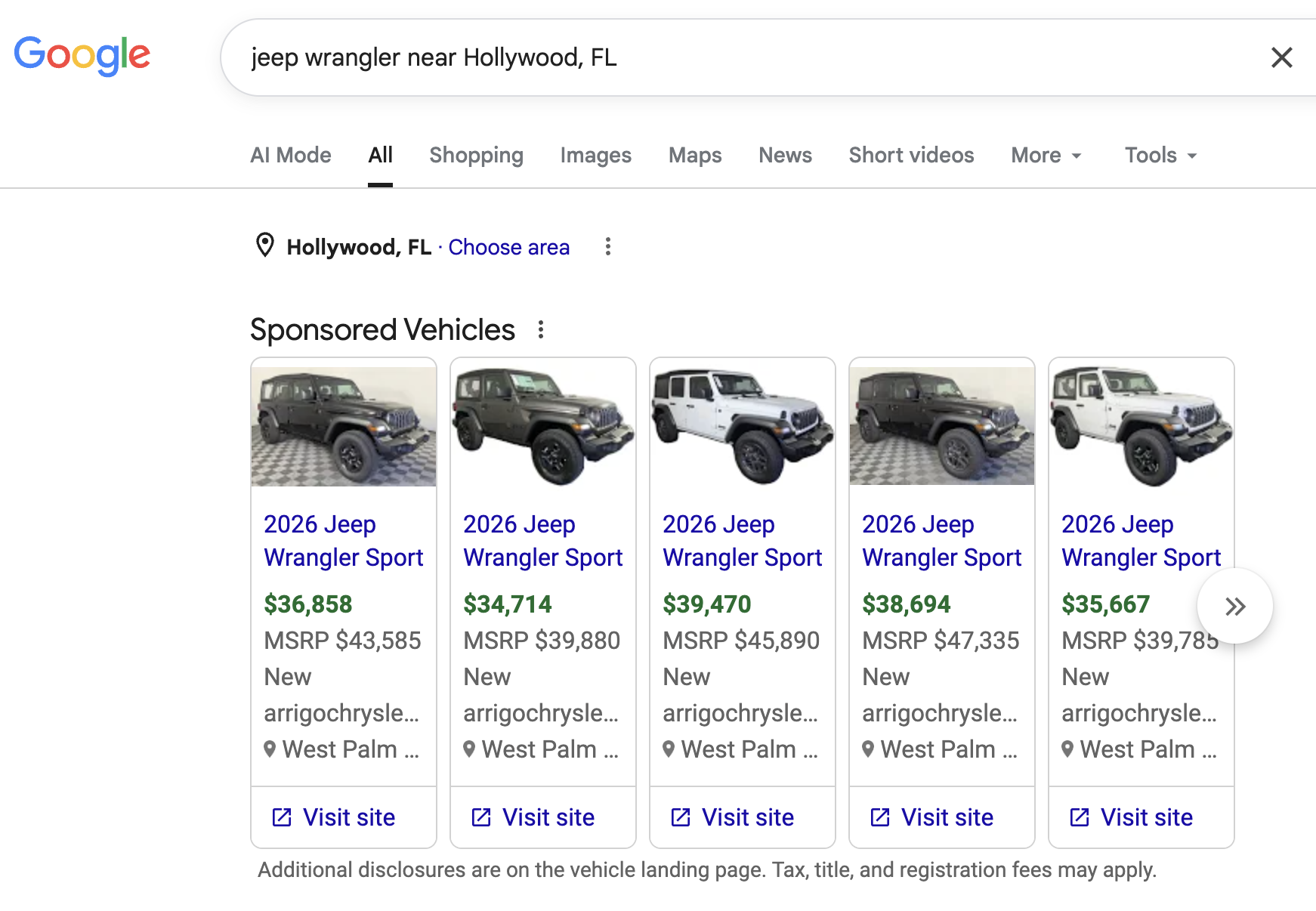Screen dimensions: 1316x911
Task: Click the price $35,667
Action: coord(1106,604)
